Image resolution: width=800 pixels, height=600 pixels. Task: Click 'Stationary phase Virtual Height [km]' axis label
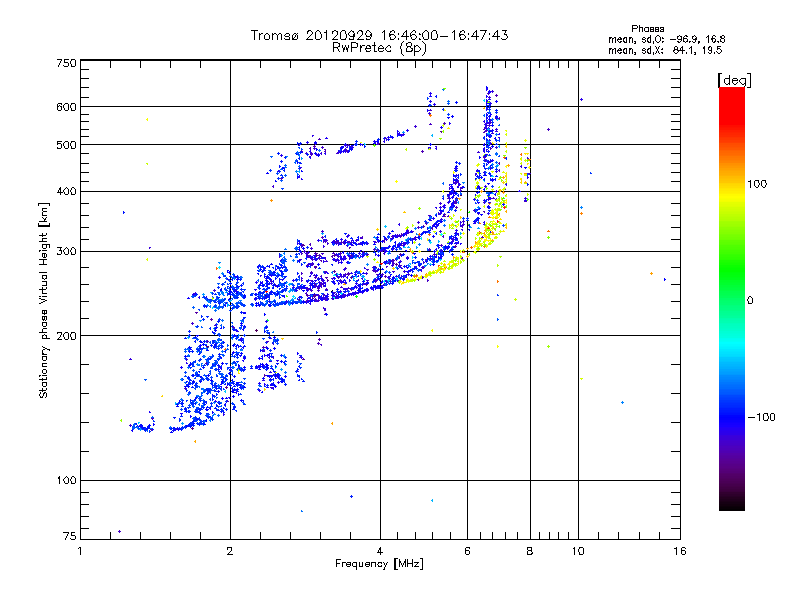[x=44, y=301]
